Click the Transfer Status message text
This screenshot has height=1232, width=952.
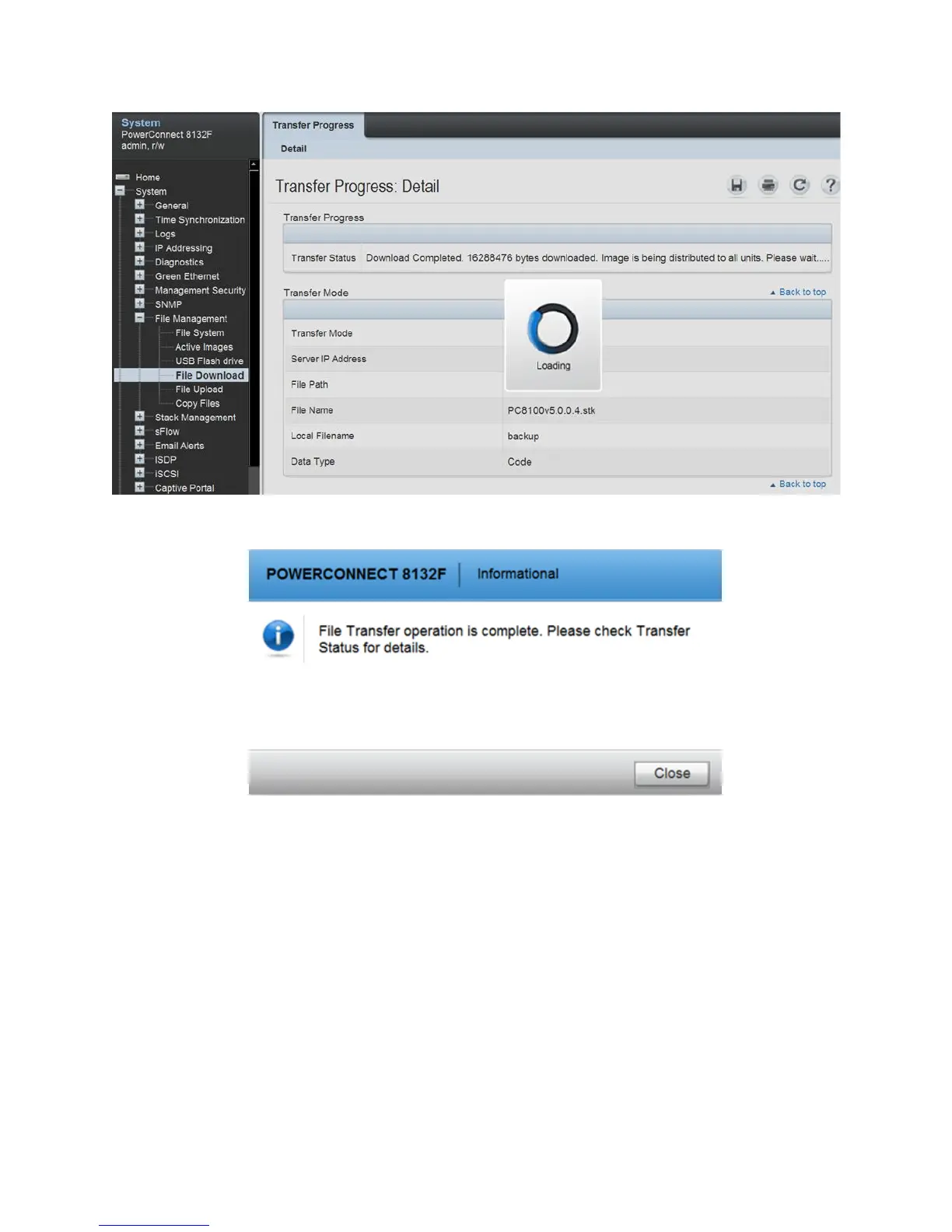click(x=597, y=258)
